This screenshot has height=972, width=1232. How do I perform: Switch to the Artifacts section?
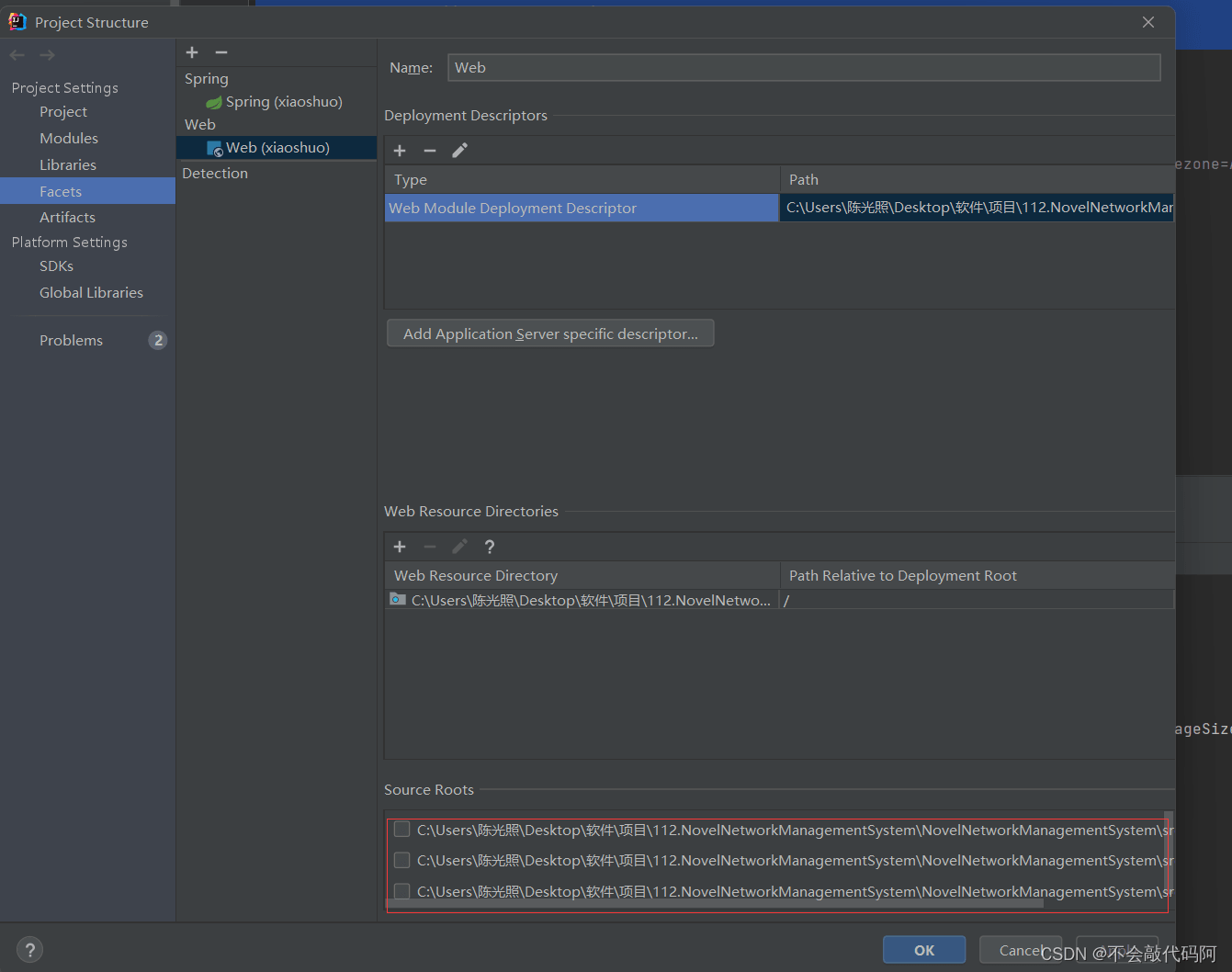67,218
